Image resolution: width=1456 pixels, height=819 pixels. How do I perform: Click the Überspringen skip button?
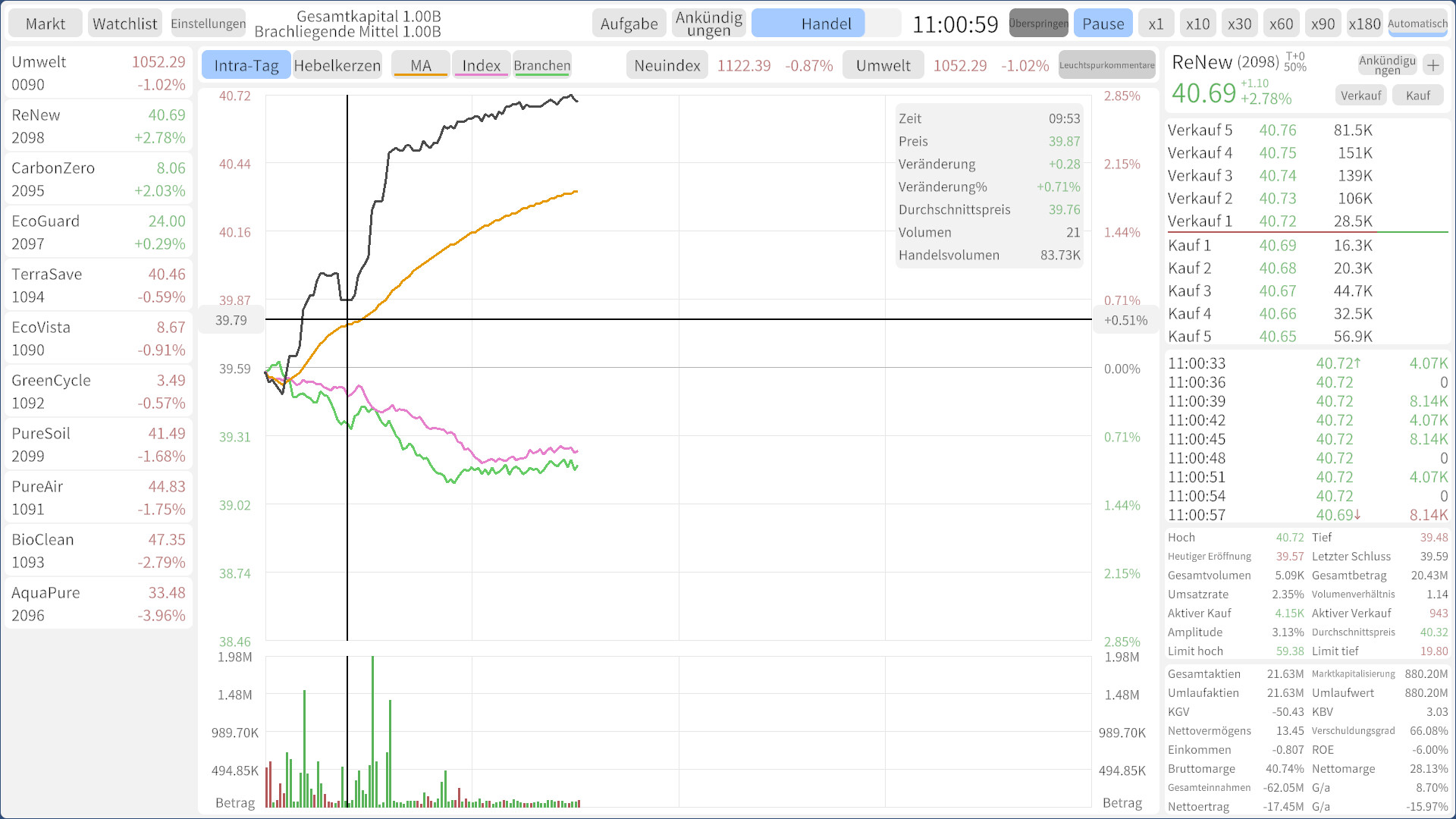pos(1038,24)
